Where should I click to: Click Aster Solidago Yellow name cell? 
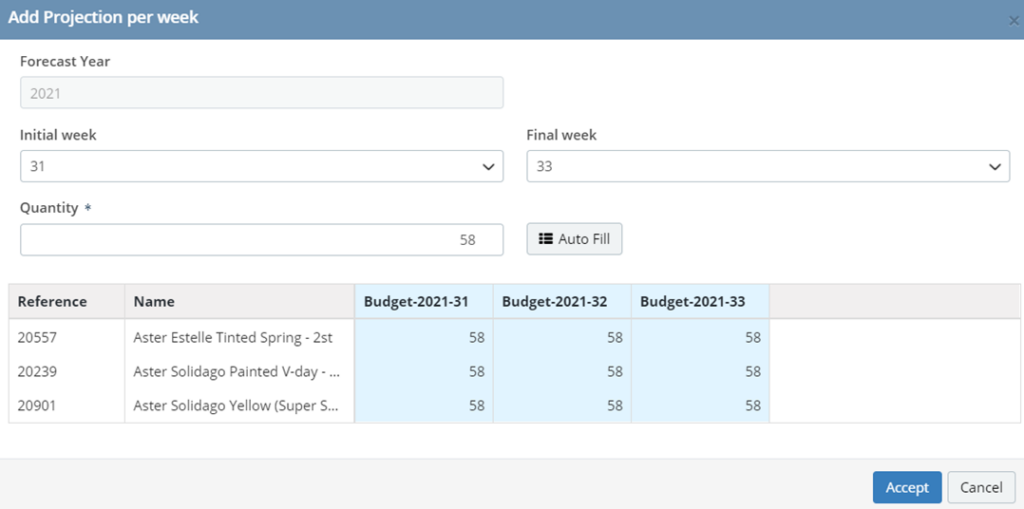click(x=240, y=405)
